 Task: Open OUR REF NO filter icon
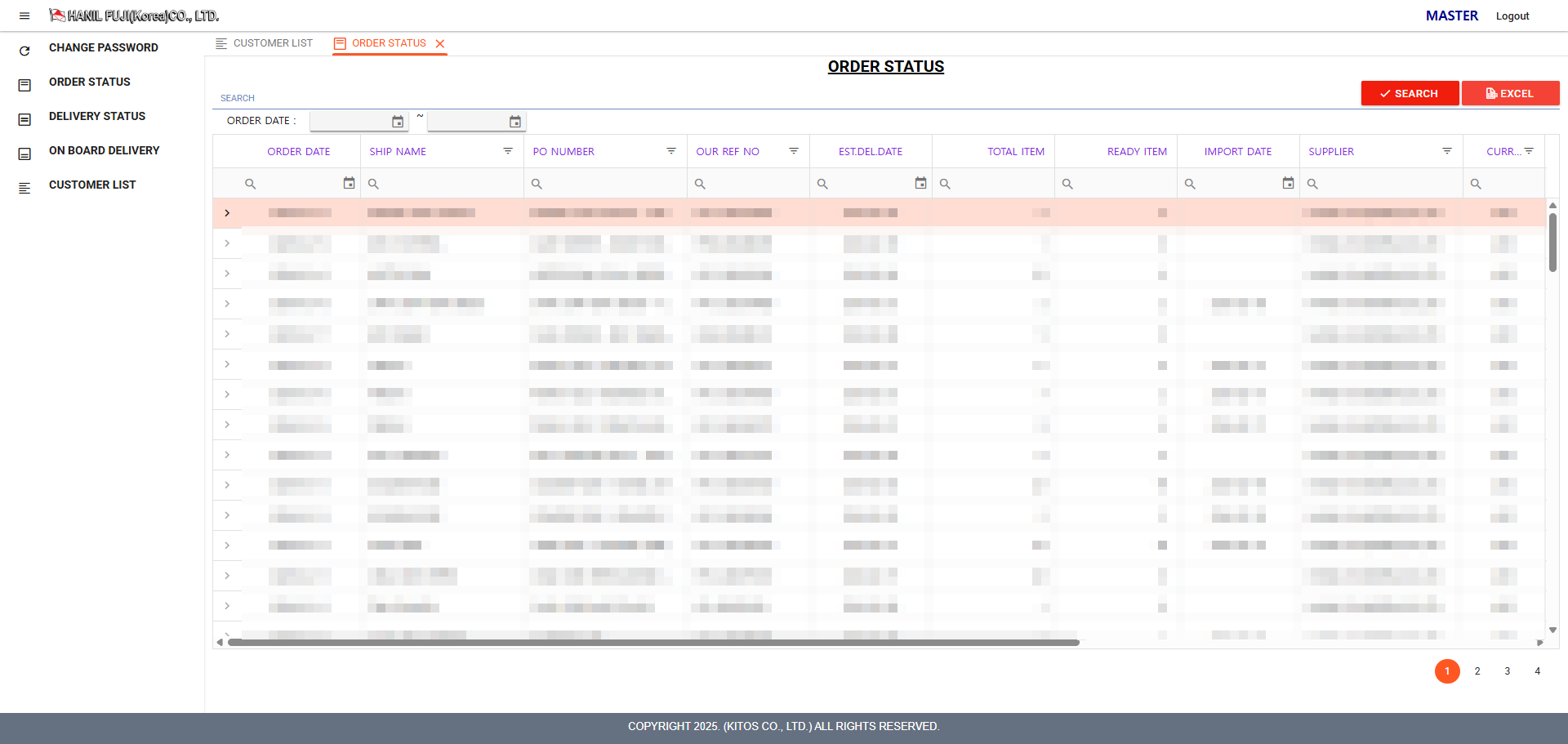click(x=794, y=151)
